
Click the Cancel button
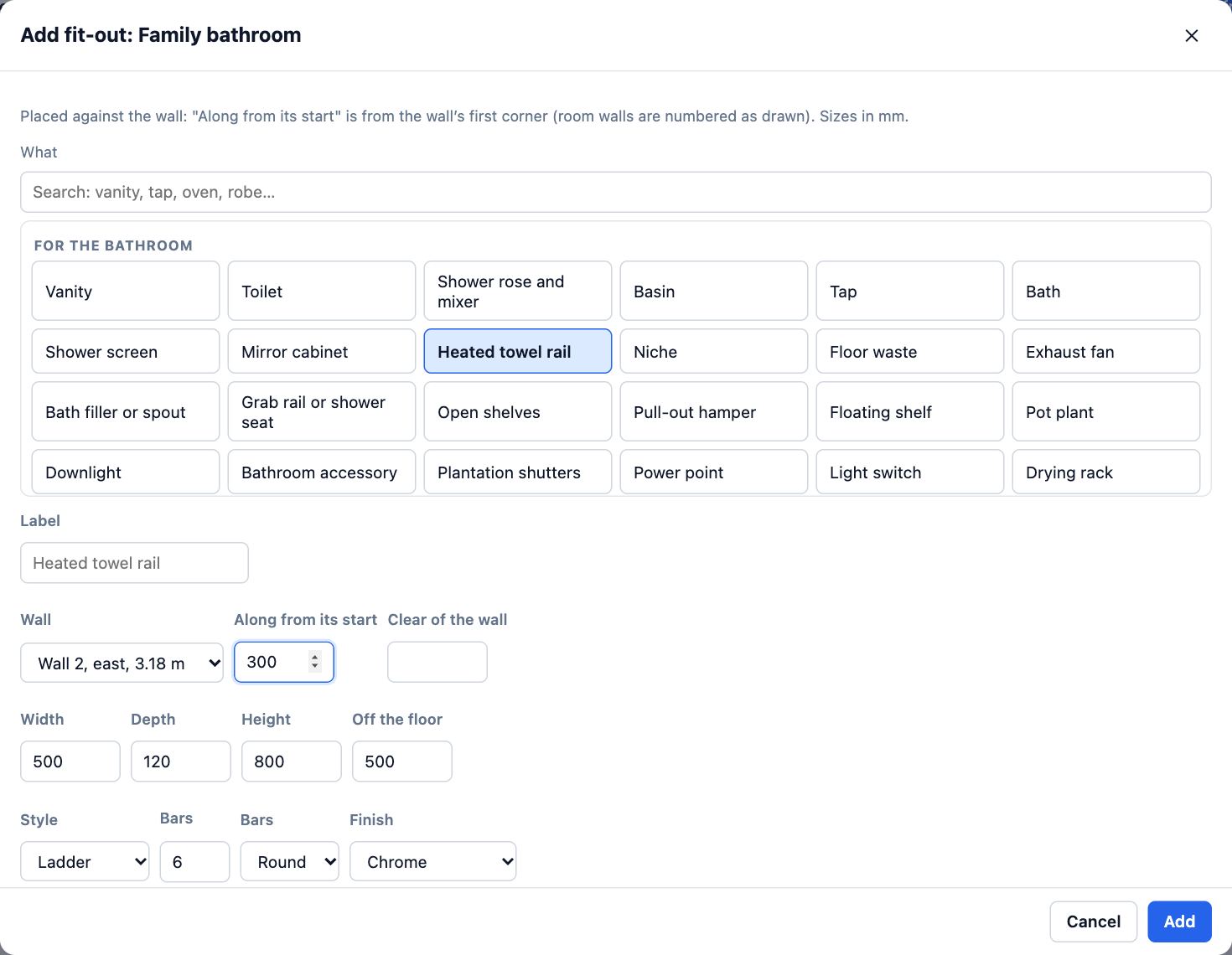[1094, 921]
